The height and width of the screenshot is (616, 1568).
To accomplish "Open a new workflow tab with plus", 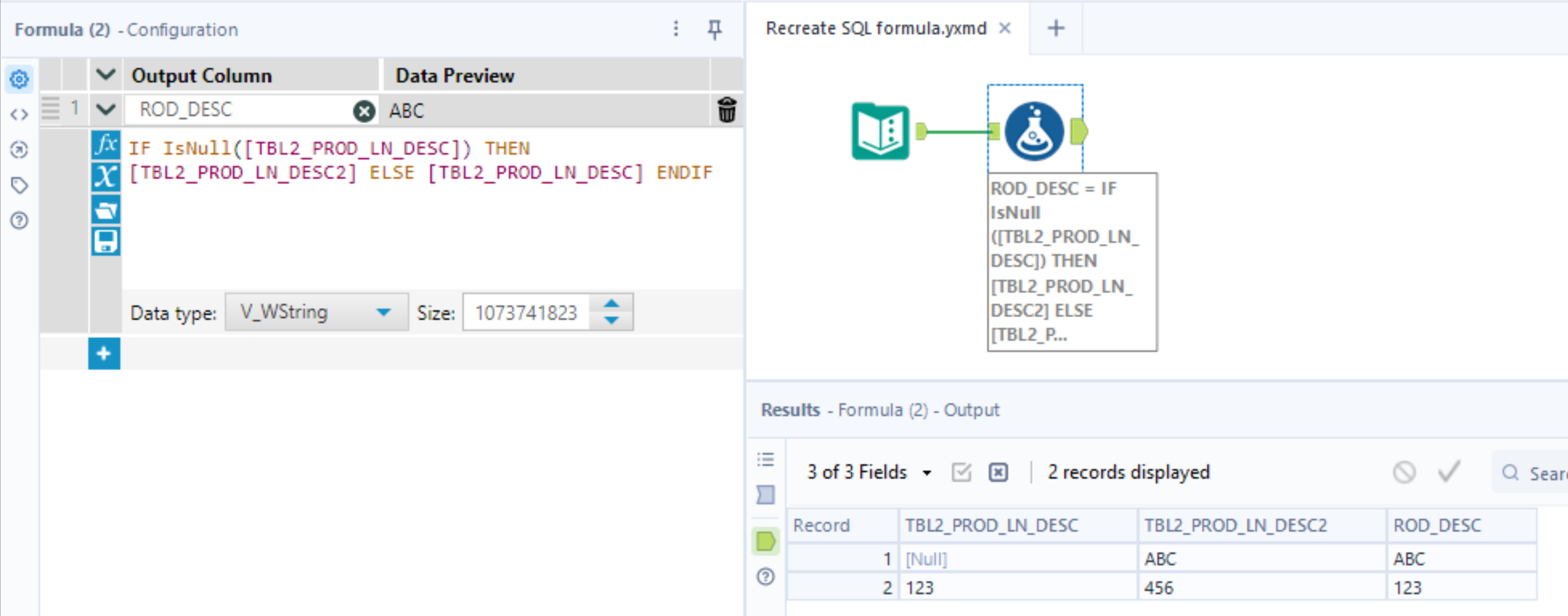I will click(x=1056, y=28).
